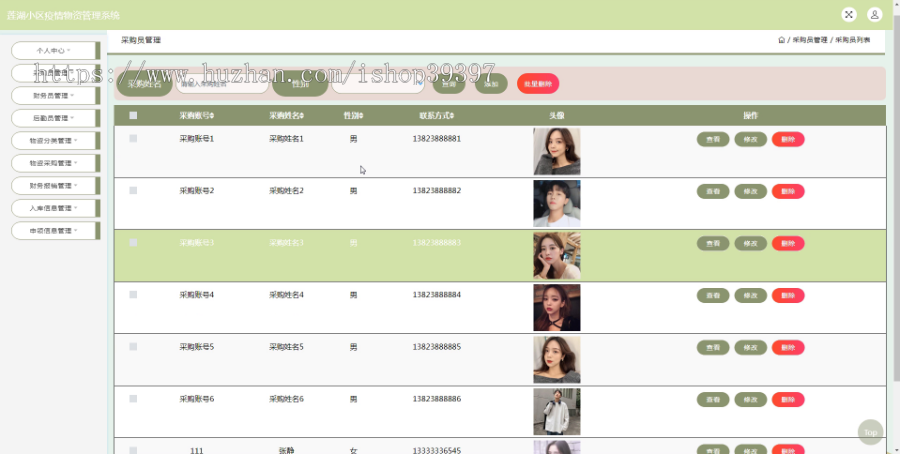This screenshot has width=900, height=454.
Task: Click the fullscreen toggle icon in header
Action: 849,15
